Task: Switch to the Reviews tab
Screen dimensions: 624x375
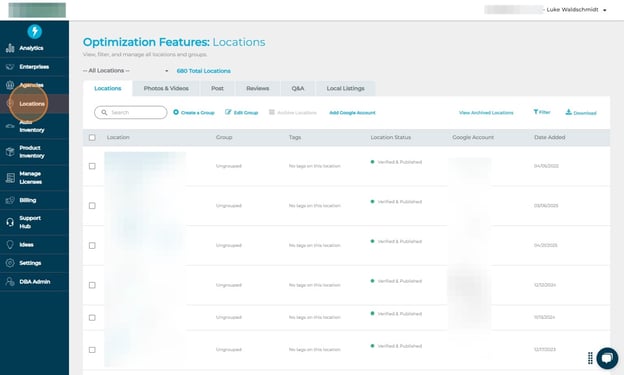Action: pos(257,88)
